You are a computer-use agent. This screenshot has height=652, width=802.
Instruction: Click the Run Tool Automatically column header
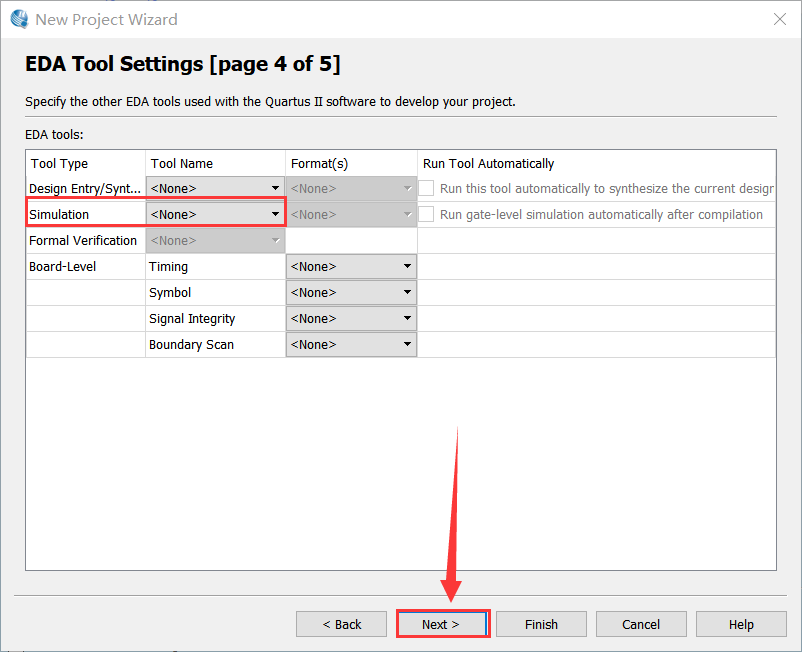click(x=596, y=164)
